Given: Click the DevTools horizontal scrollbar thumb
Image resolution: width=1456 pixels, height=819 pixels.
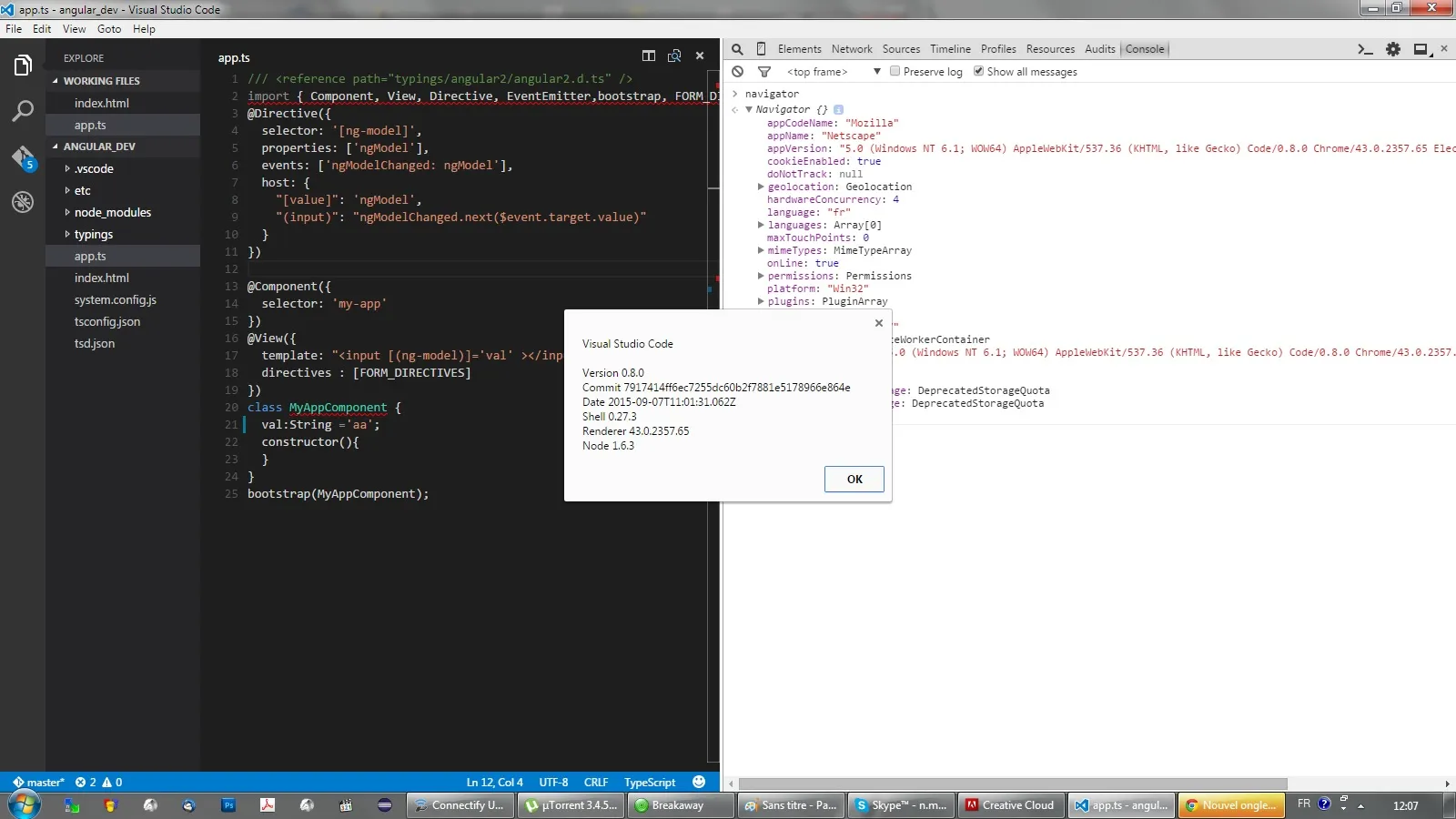Looking at the screenshot, I should (x=1013, y=784).
